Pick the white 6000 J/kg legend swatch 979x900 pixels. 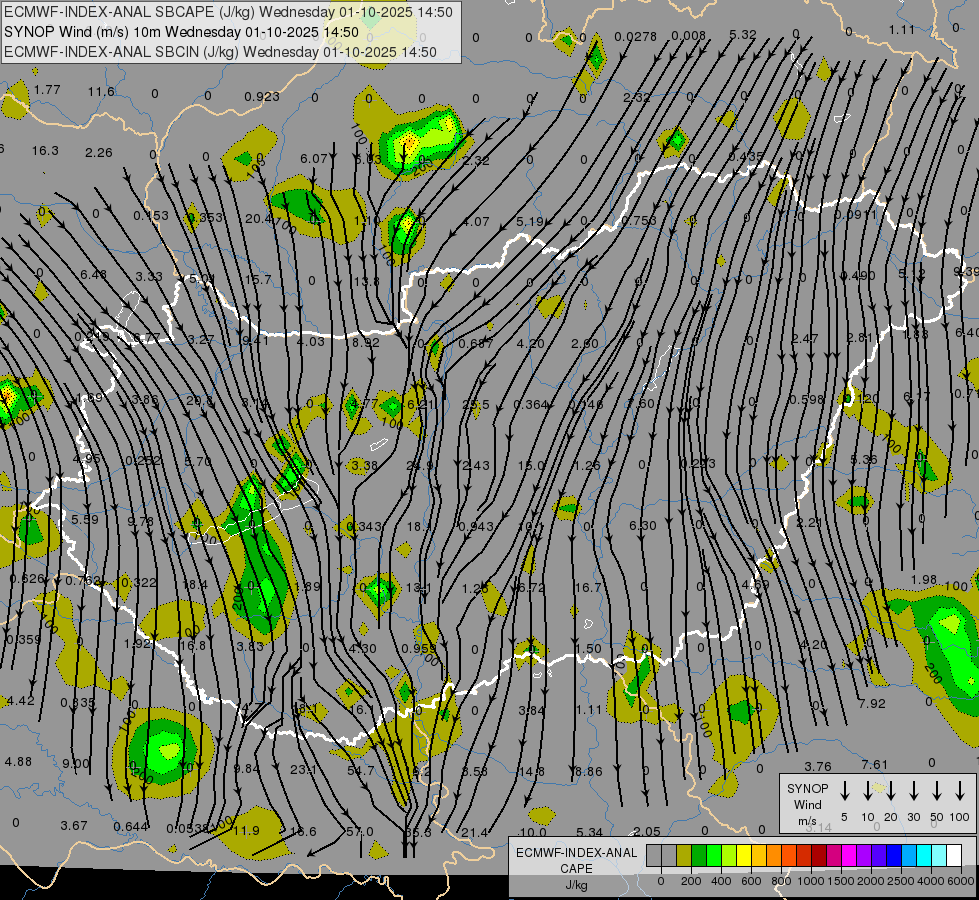point(954,855)
